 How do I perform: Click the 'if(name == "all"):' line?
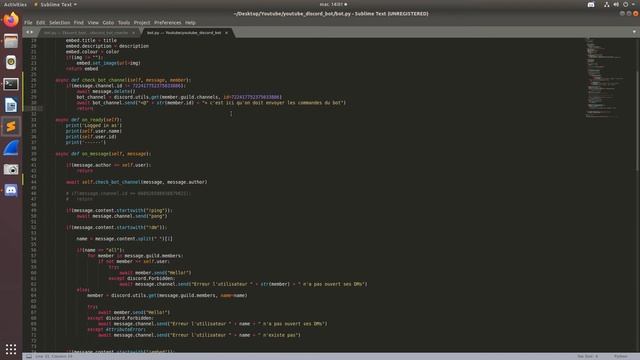100,250
